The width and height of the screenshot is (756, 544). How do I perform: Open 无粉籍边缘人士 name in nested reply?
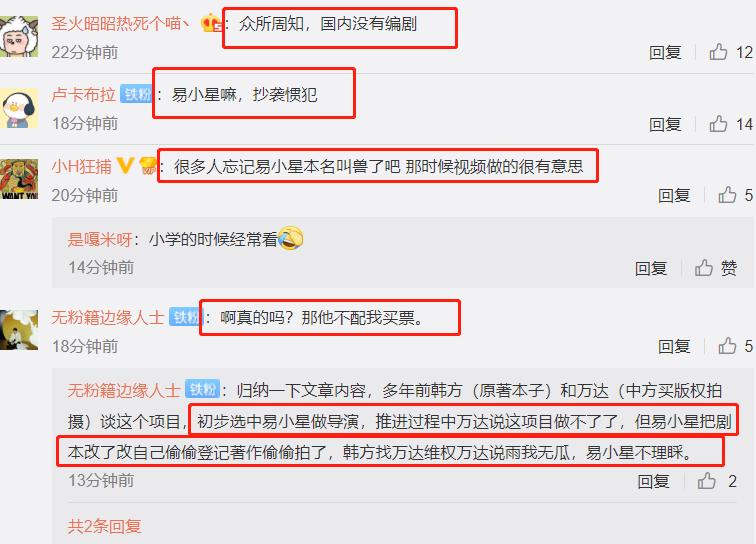point(124,390)
